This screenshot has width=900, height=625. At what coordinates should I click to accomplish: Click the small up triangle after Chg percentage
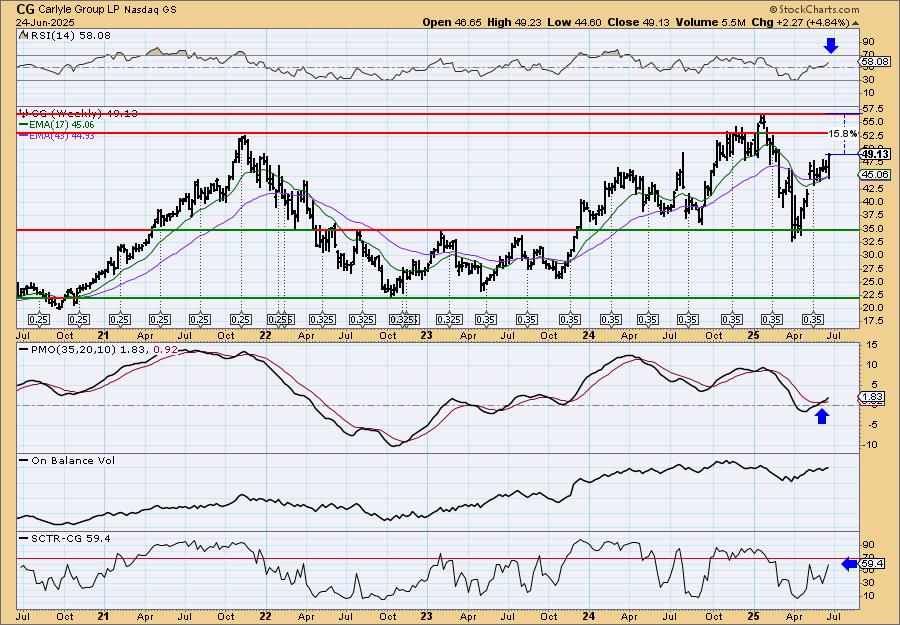pyautogui.click(x=856, y=23)
